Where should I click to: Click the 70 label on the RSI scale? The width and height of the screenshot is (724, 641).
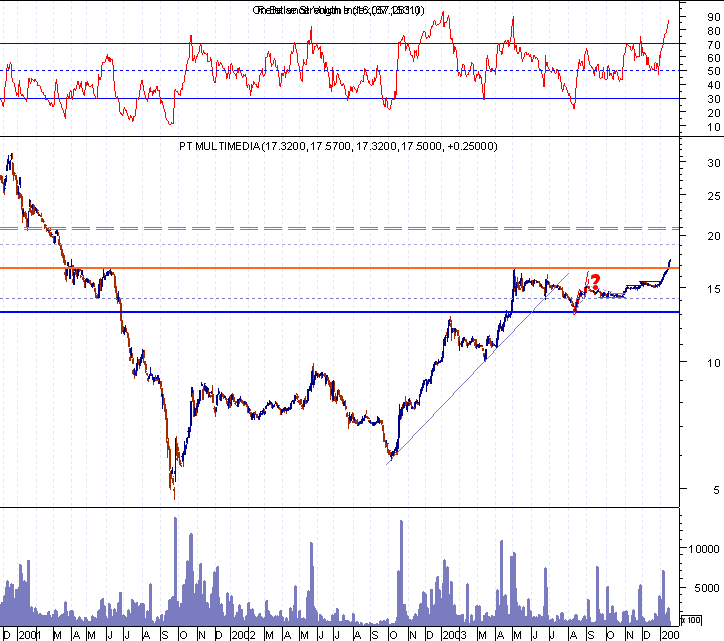(x=713, y=45)
